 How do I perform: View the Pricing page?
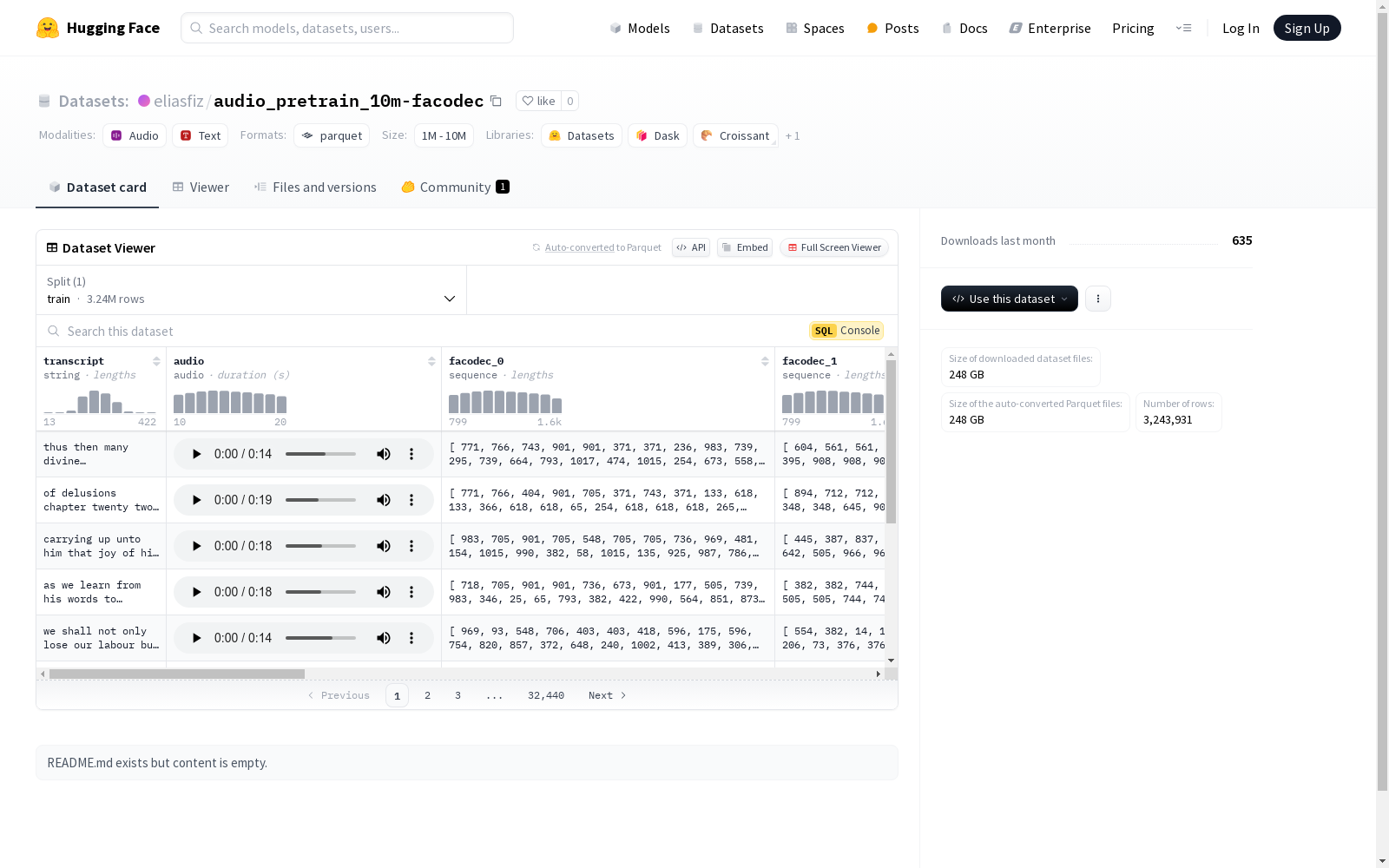(1133, 28)
